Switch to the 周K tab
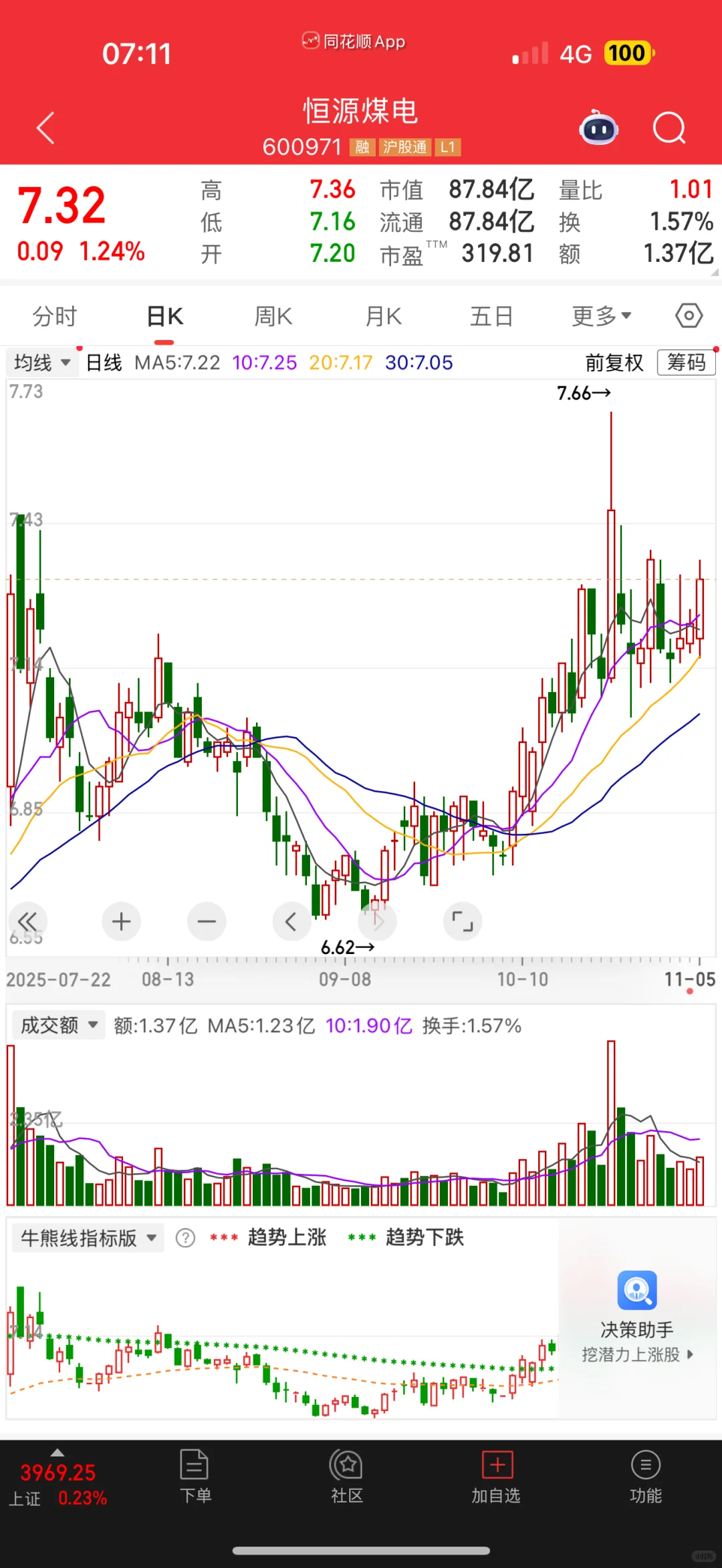The height and width of the screenshot is (1568, 722). (x=273, y=316)
